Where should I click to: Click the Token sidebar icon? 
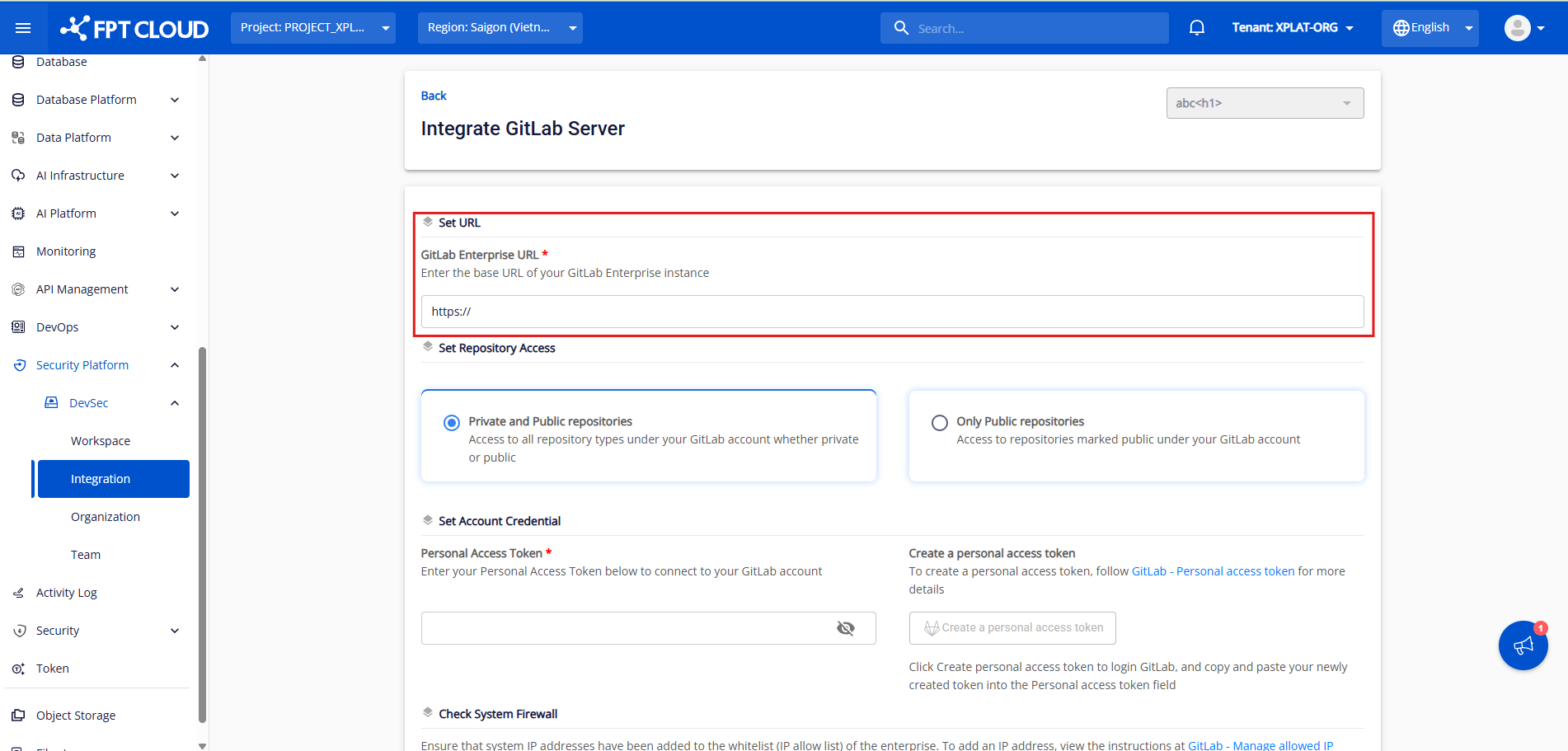[x=18, y=669]
